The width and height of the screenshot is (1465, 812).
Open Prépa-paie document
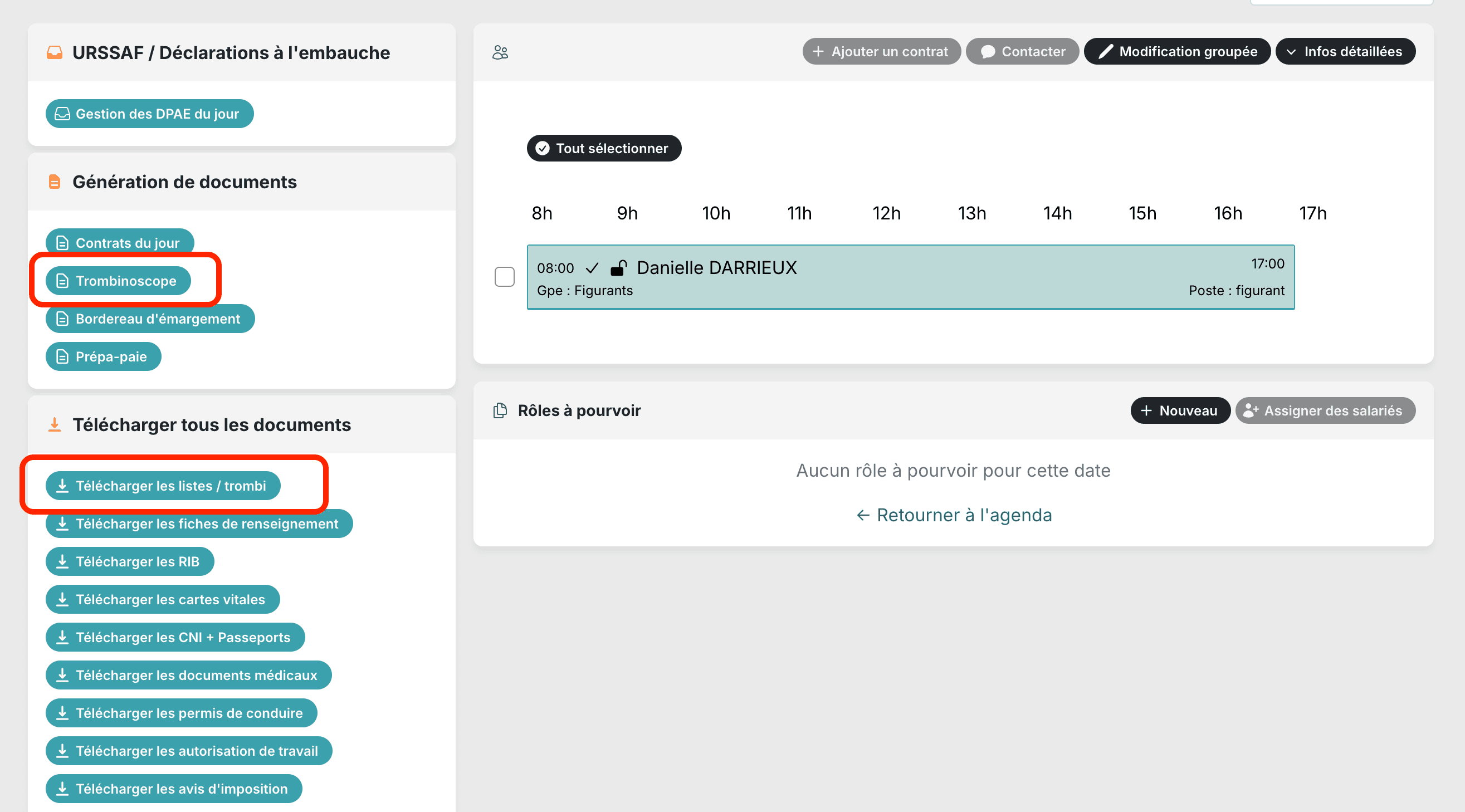click(x=104, y=356)
